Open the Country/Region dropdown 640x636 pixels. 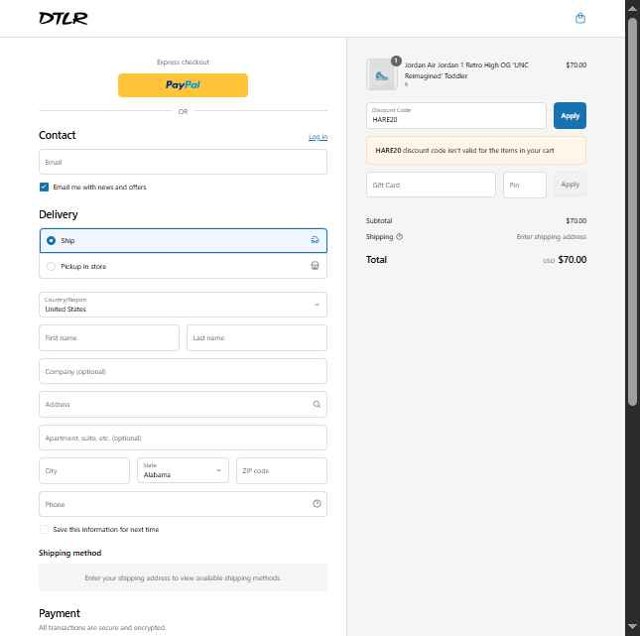[183, 305]
